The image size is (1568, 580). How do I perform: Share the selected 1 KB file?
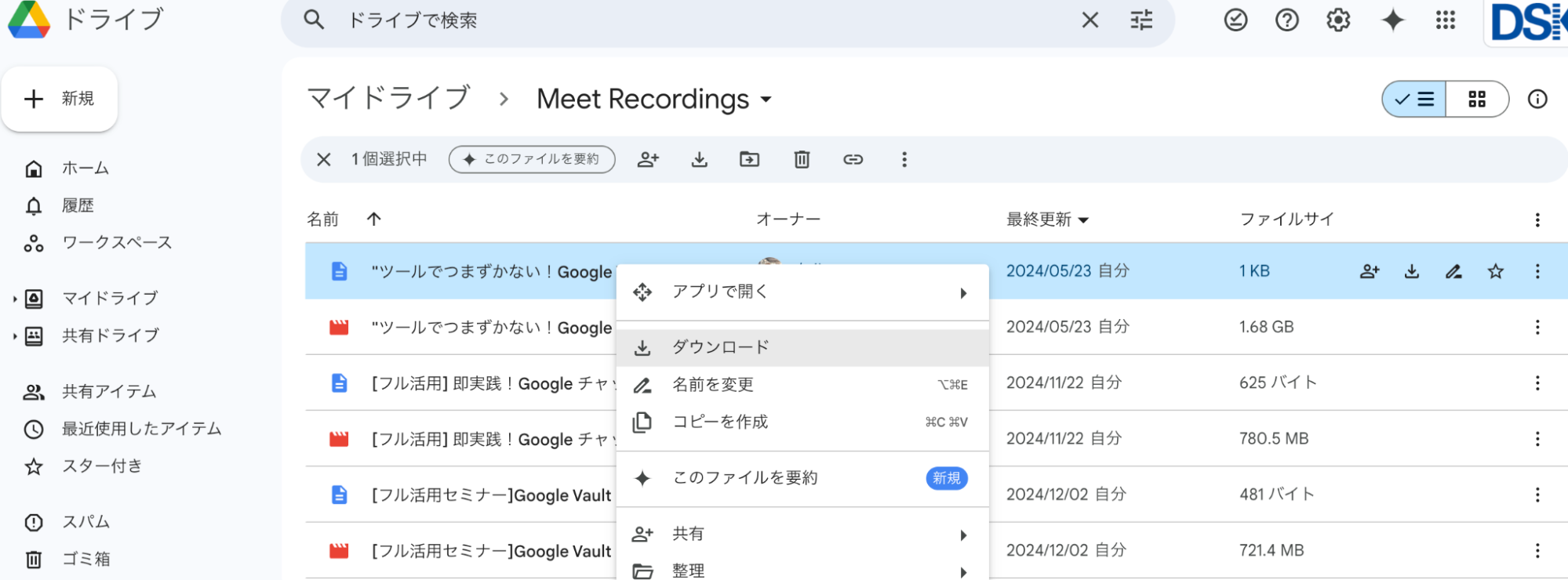pos(1370,271)
